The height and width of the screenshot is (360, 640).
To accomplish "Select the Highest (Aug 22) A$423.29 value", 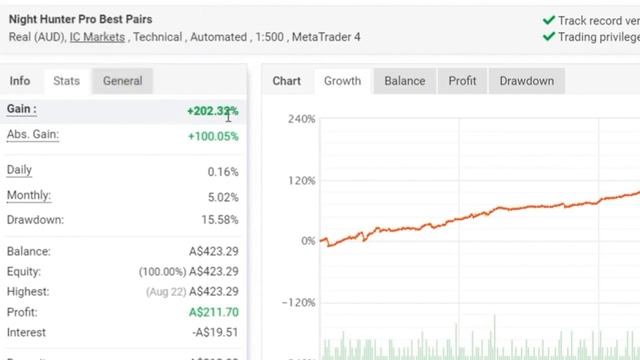I will tap(192, 292).
